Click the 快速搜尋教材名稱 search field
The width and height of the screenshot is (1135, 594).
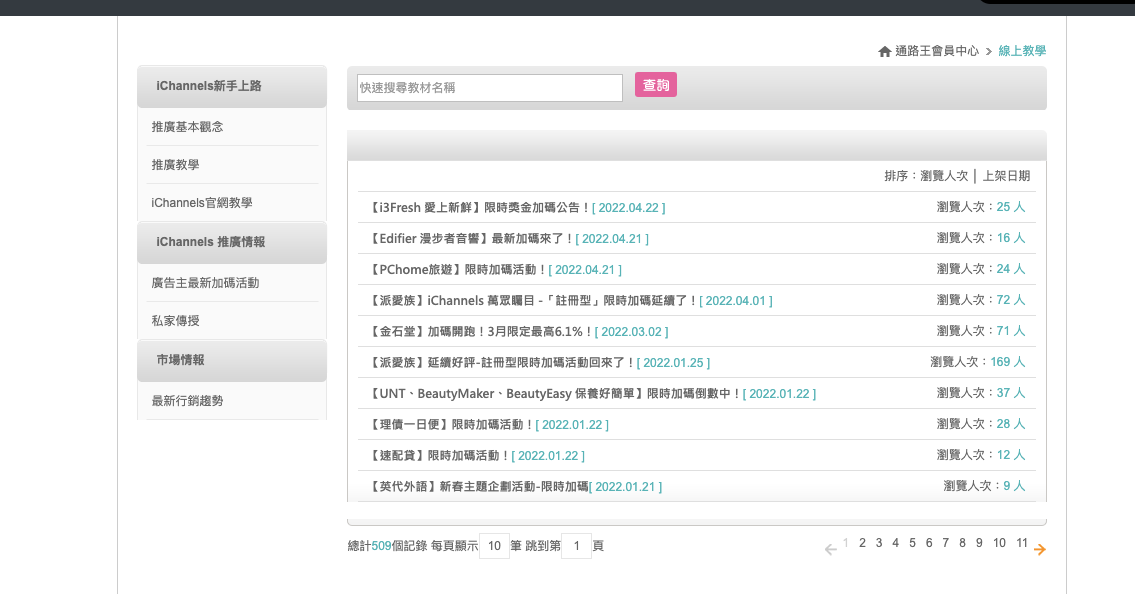click(489, 88)
